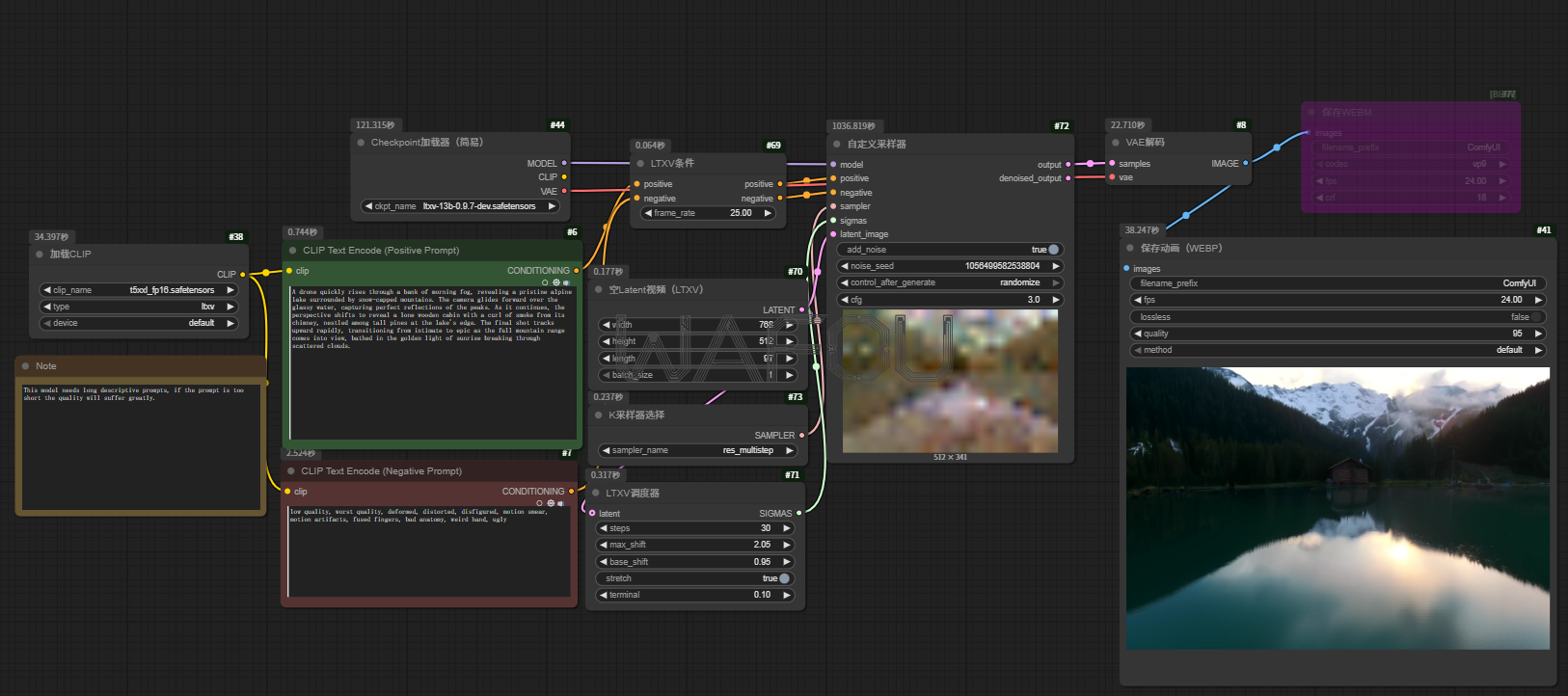This screenshot has width=1568, height=696.
Task: Click the blurry latent preview image in 自定义采样器
Action: coord(950,382)
